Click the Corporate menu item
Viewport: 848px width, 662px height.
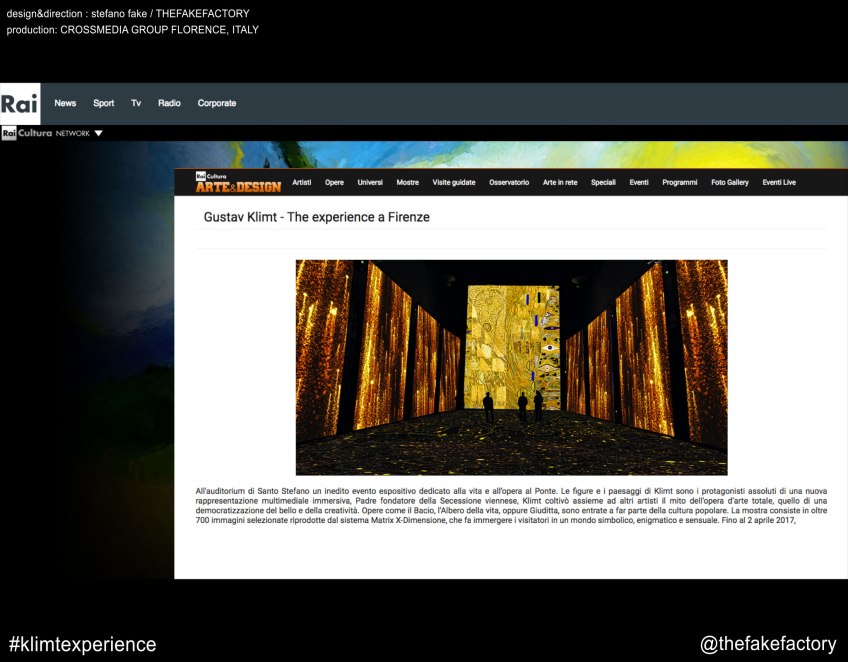coord(217,103)
